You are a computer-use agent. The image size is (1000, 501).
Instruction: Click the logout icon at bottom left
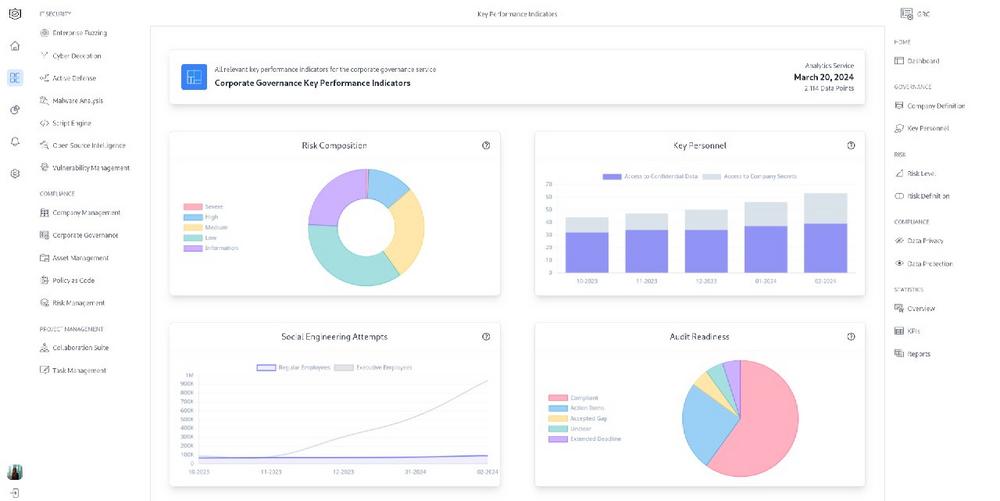[x=15, y=493]
